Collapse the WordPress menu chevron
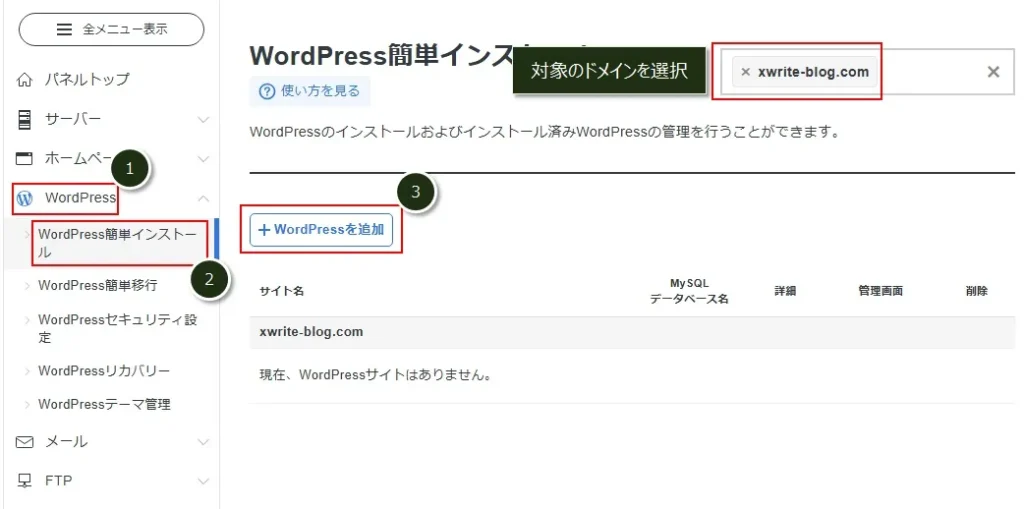 click(x=204, y=198)
